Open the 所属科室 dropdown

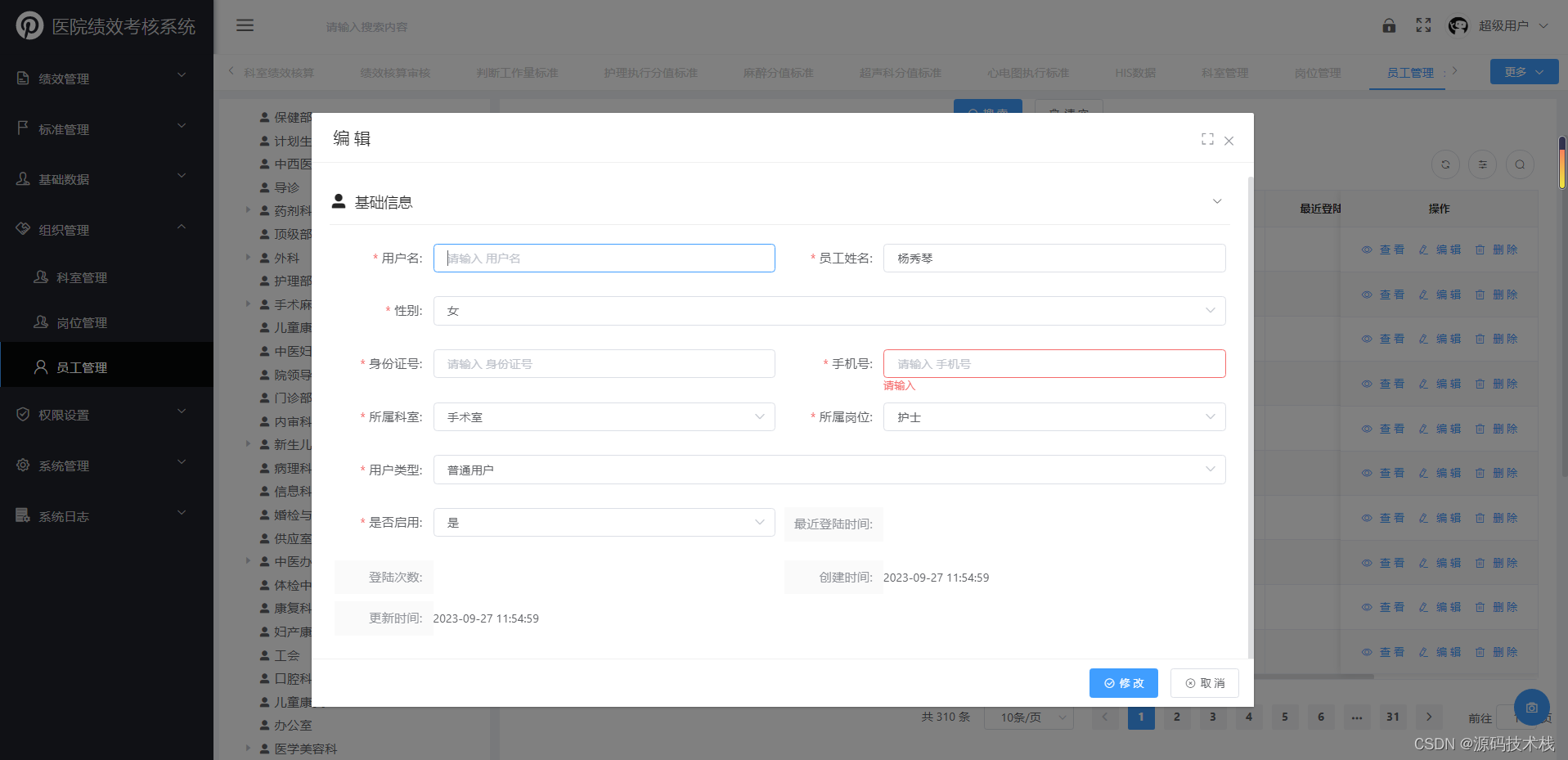tap(604, 417)
